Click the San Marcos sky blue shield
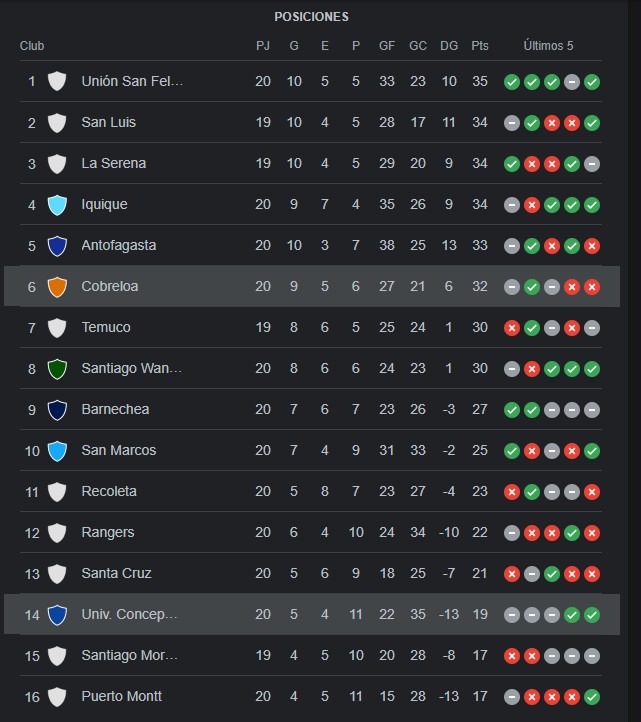 click(x=57, y=451)
